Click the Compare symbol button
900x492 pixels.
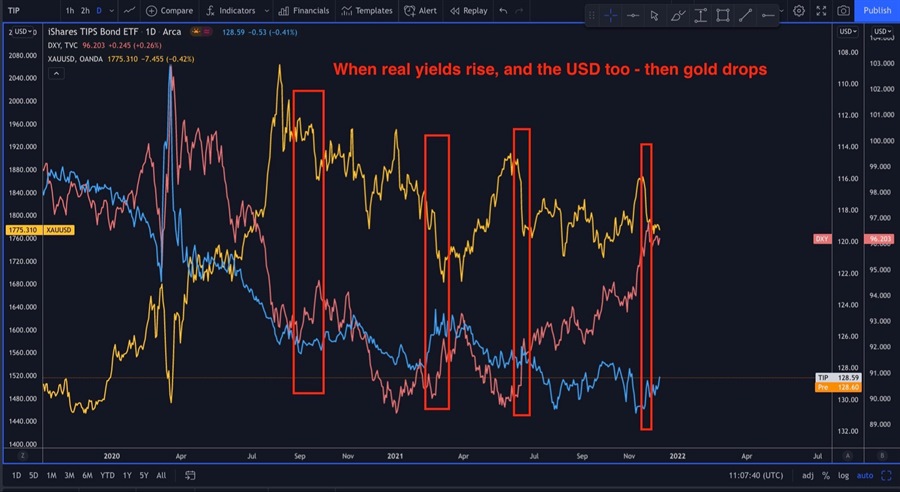point(169,10)
